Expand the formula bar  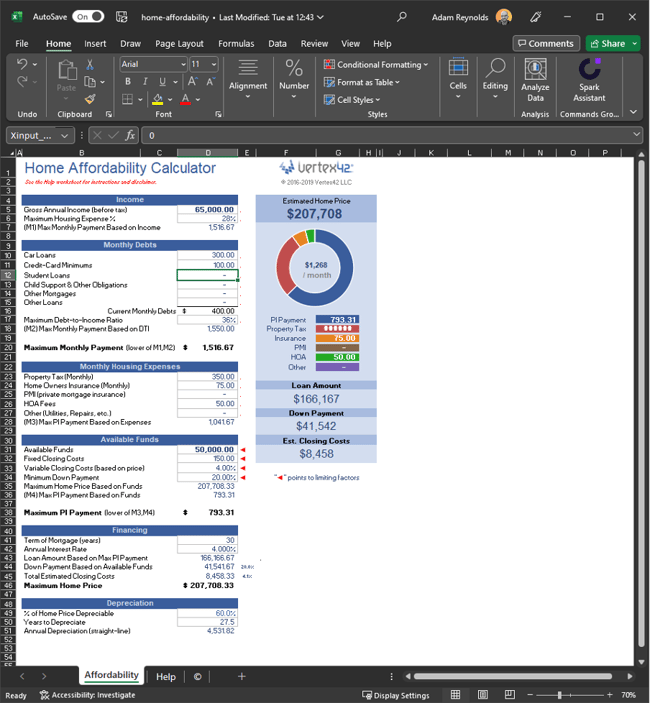coord(636,135)
